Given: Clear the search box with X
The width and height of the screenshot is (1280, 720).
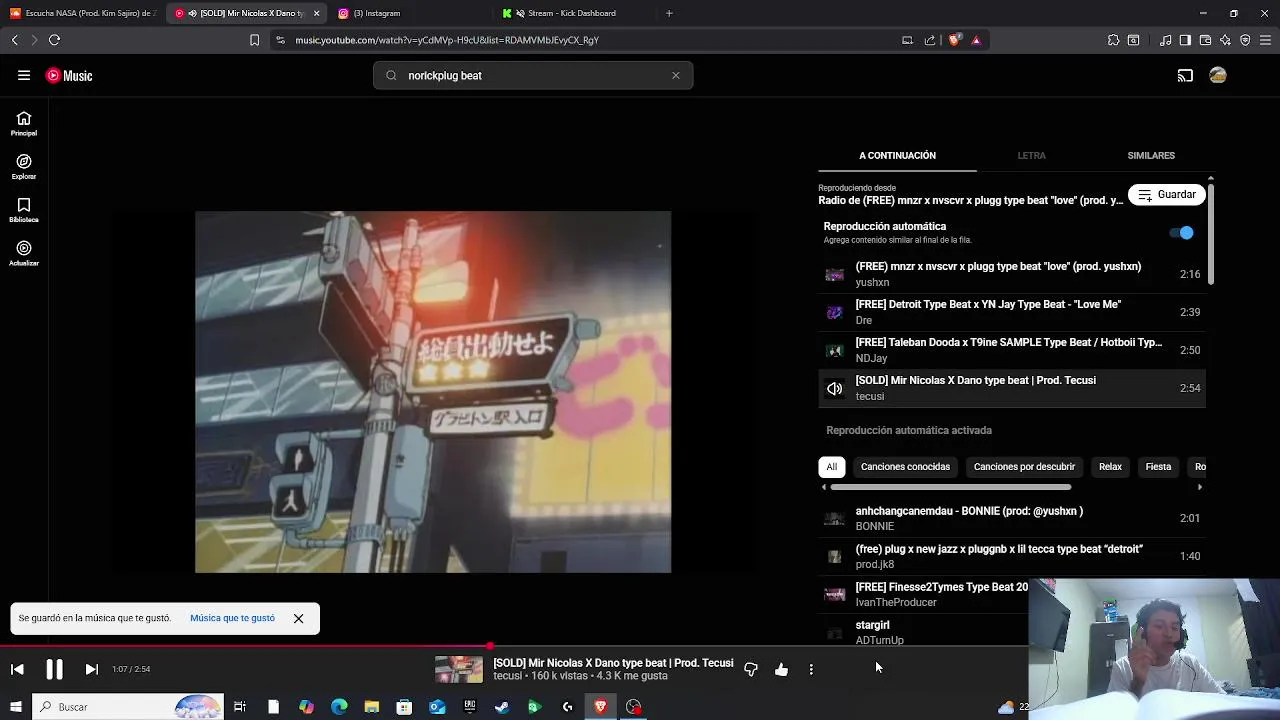Looking at the screenshot, I should [676, 75].
